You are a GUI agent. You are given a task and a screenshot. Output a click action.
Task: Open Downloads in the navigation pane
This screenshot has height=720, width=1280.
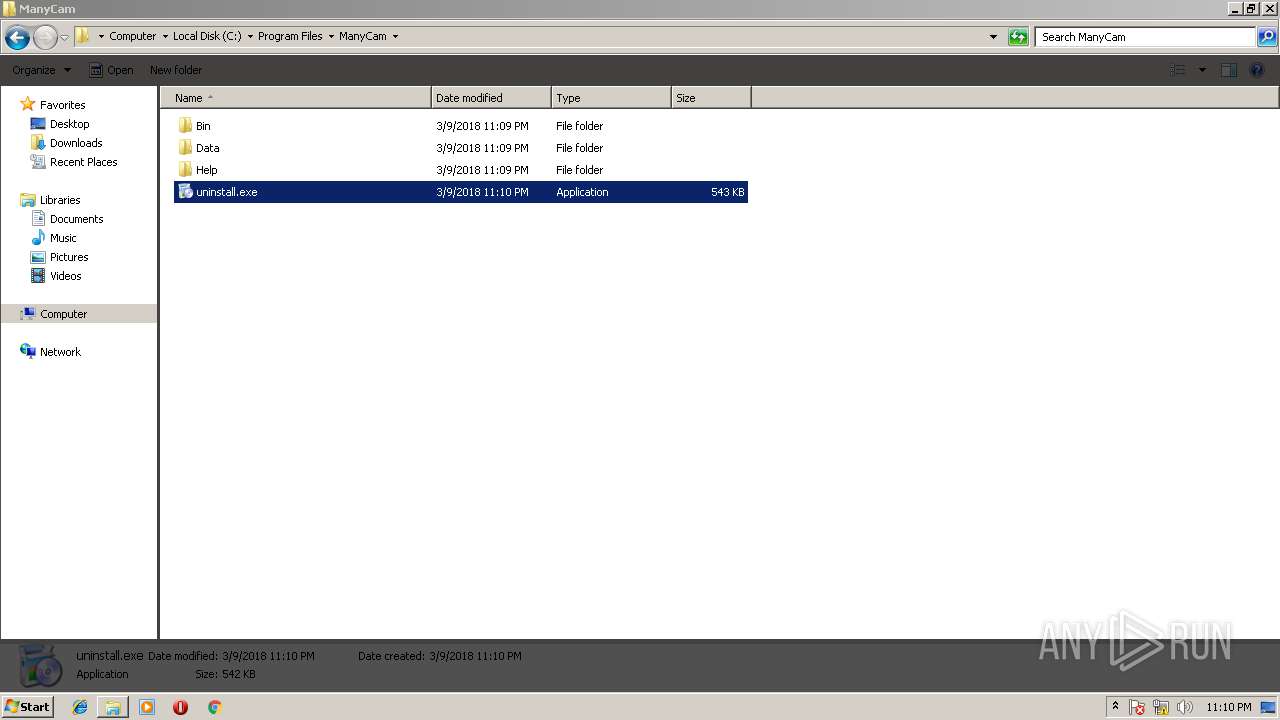click(x=76, y=143)
